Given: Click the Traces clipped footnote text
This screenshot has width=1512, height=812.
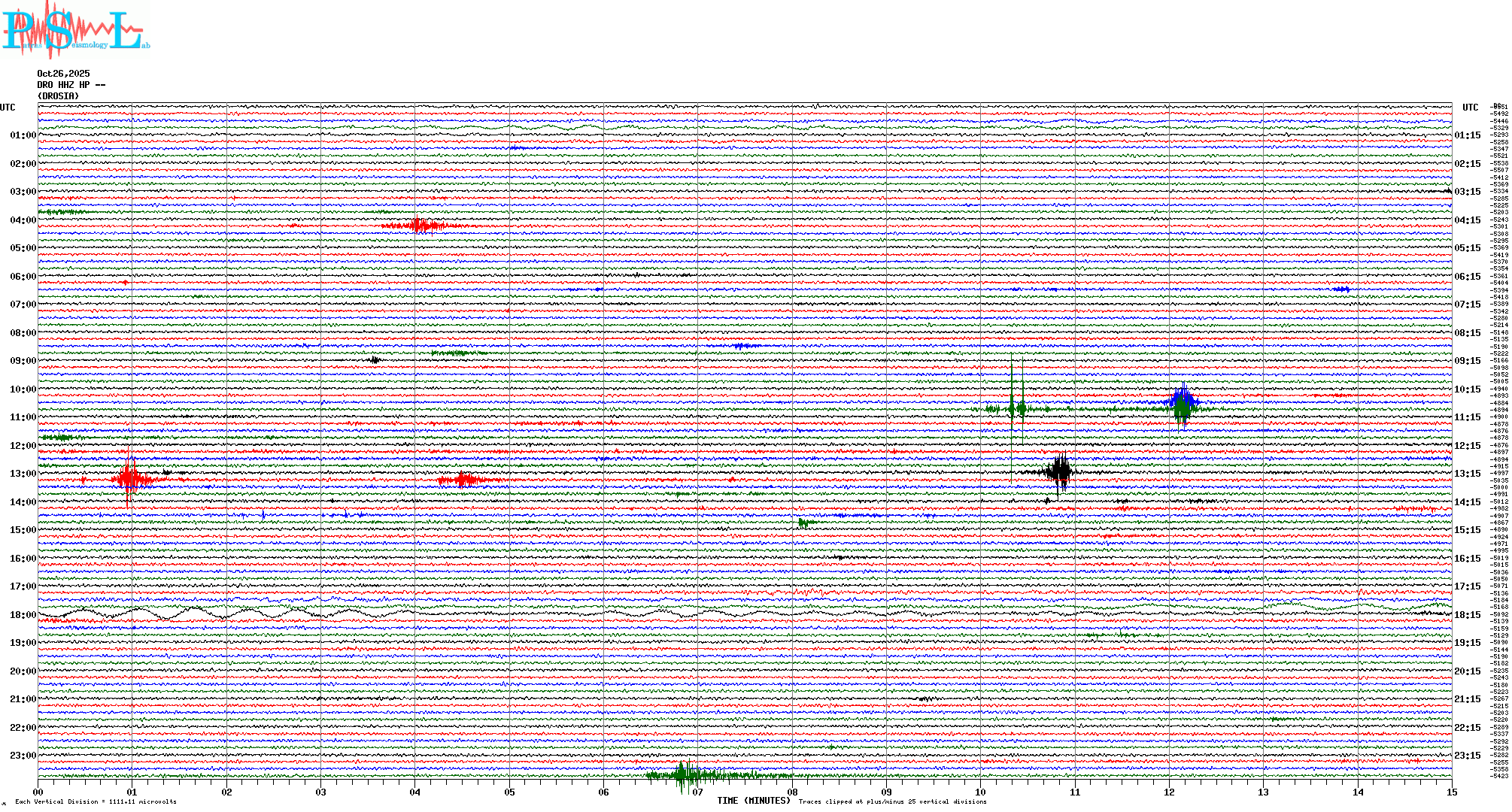Looking at the screenshot, I should pos(892,801).
